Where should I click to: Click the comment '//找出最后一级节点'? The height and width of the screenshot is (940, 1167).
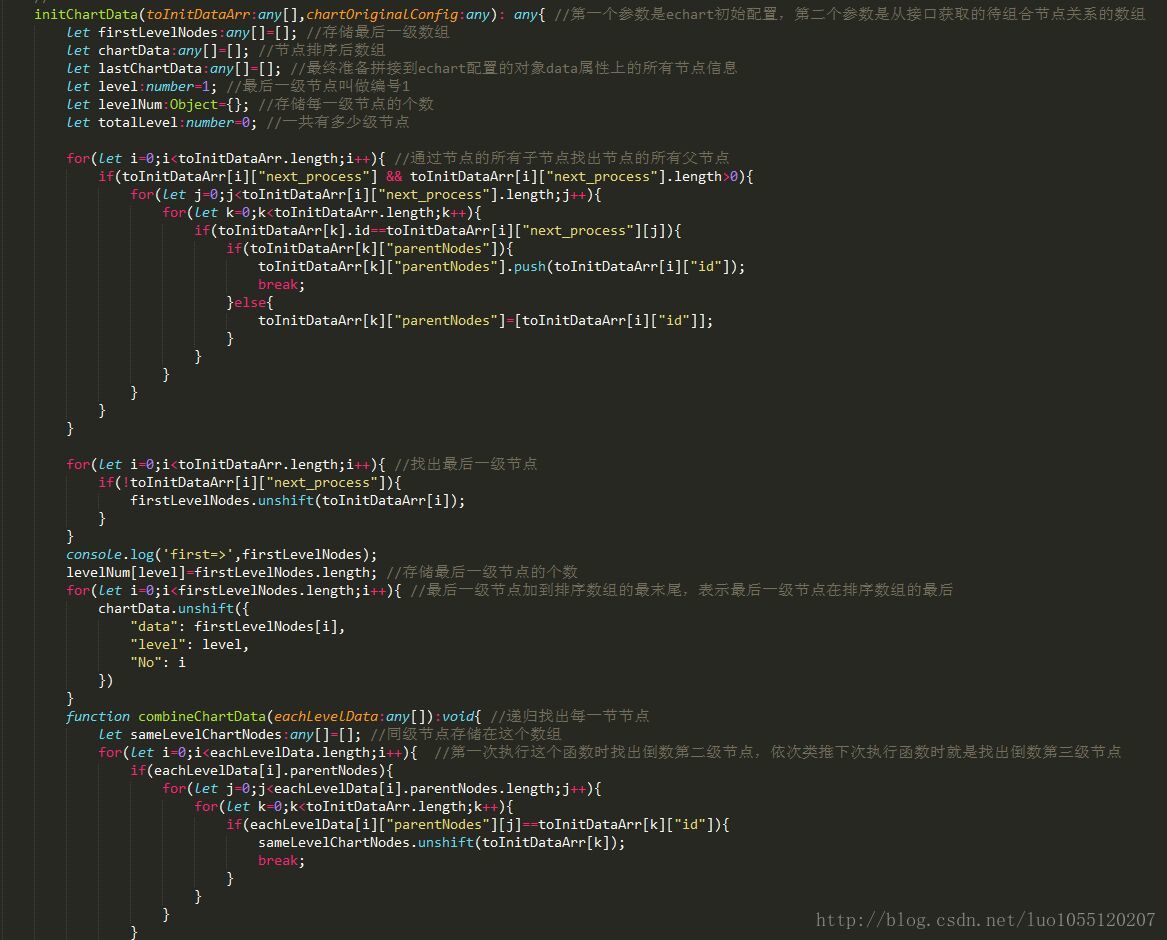(x=466, y=464)
